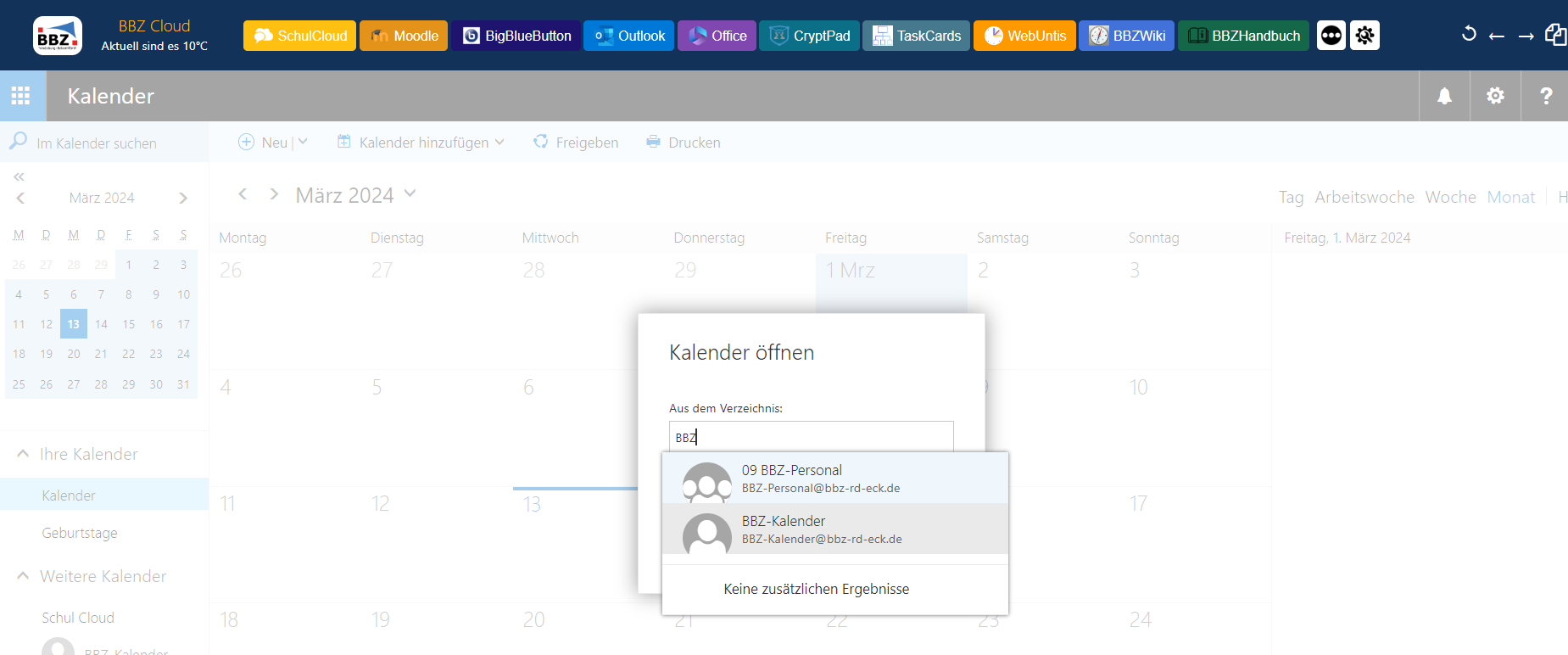The width and height of the screenshot is (1568, 655).
Task: Switch to Woche view
Action: 1450,197
